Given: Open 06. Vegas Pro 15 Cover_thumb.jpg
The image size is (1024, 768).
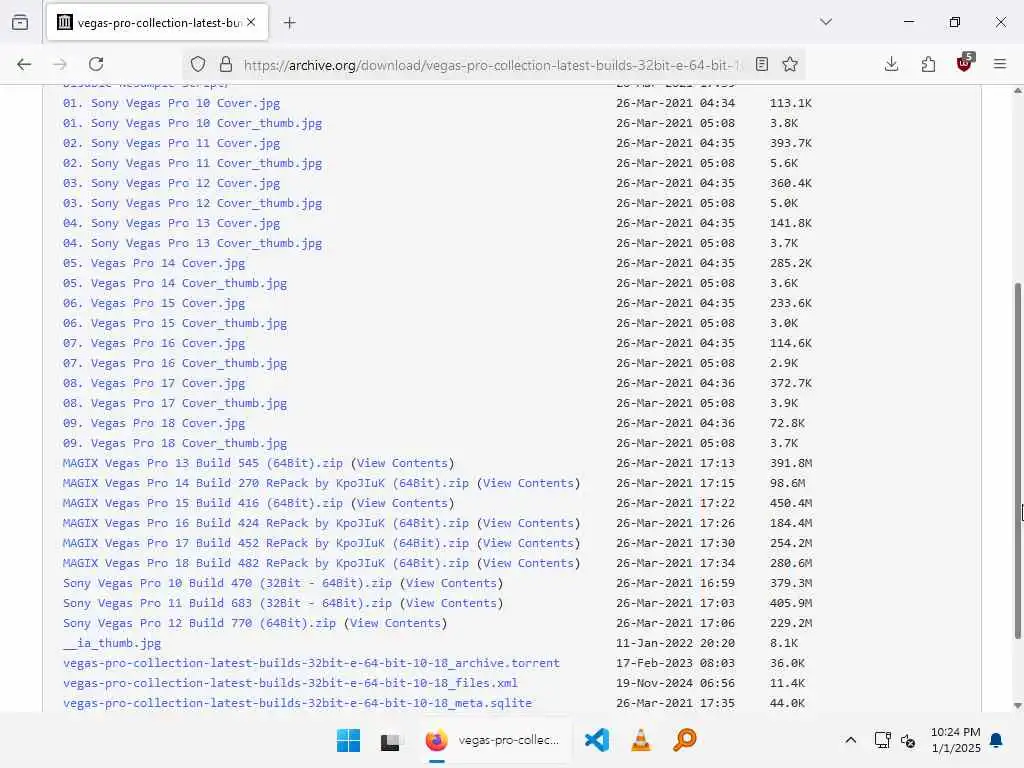Looking at the screenshot, I should pos(174,323).
